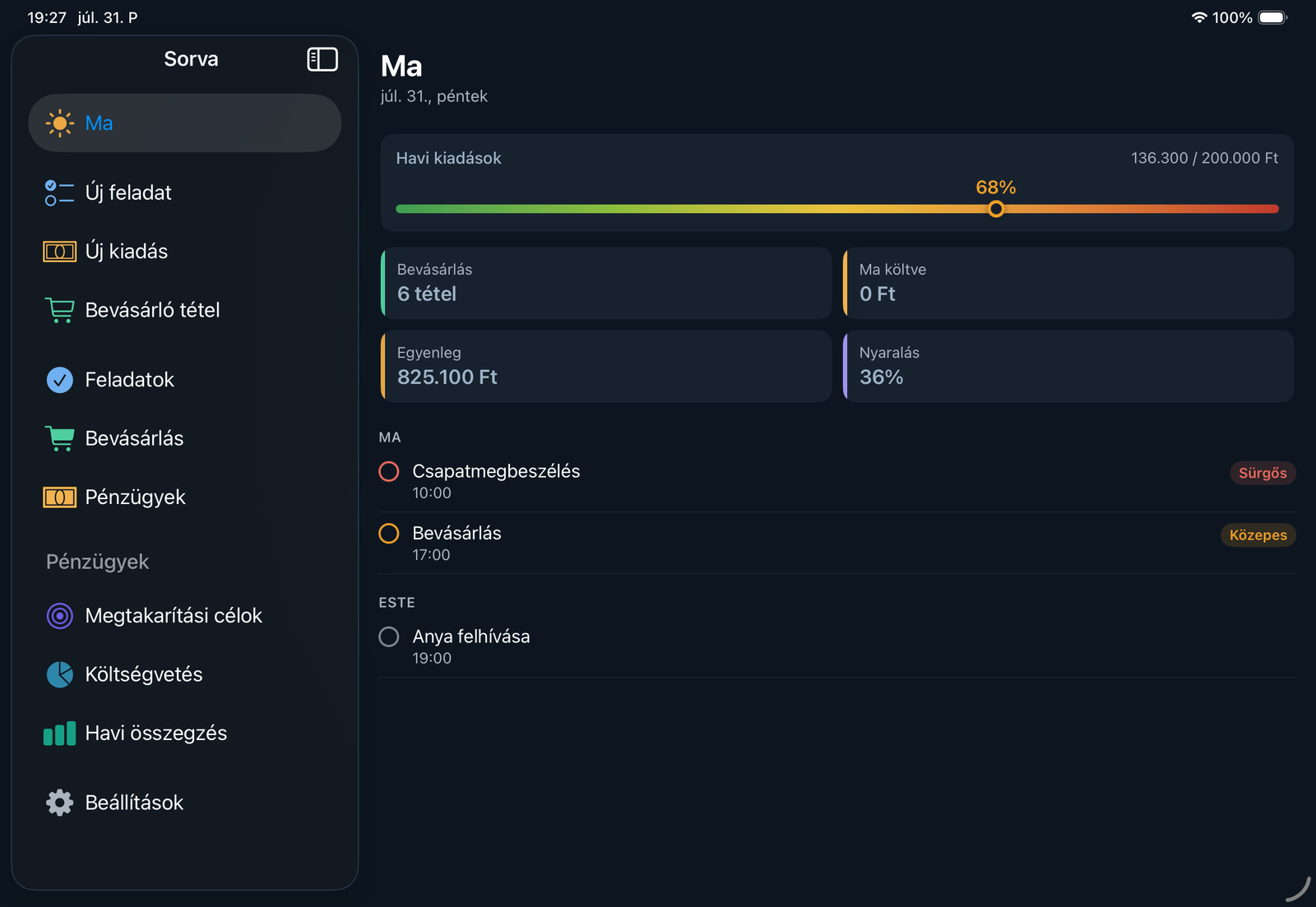The image size is (1316, 907).
Task: Click the Közepes priority tag
Action: point(1258,535)
